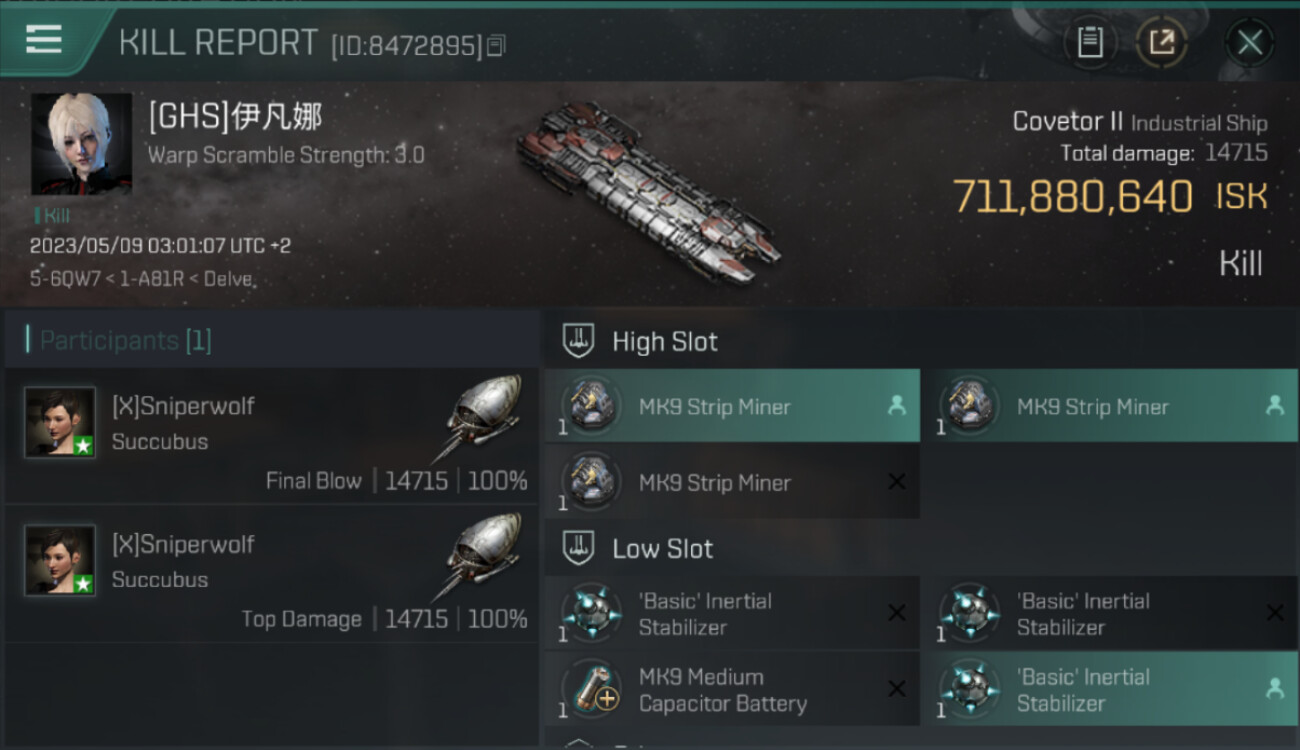1300x750 pixels.
Task: Open the clipboard report icon
Action: 1090,42
